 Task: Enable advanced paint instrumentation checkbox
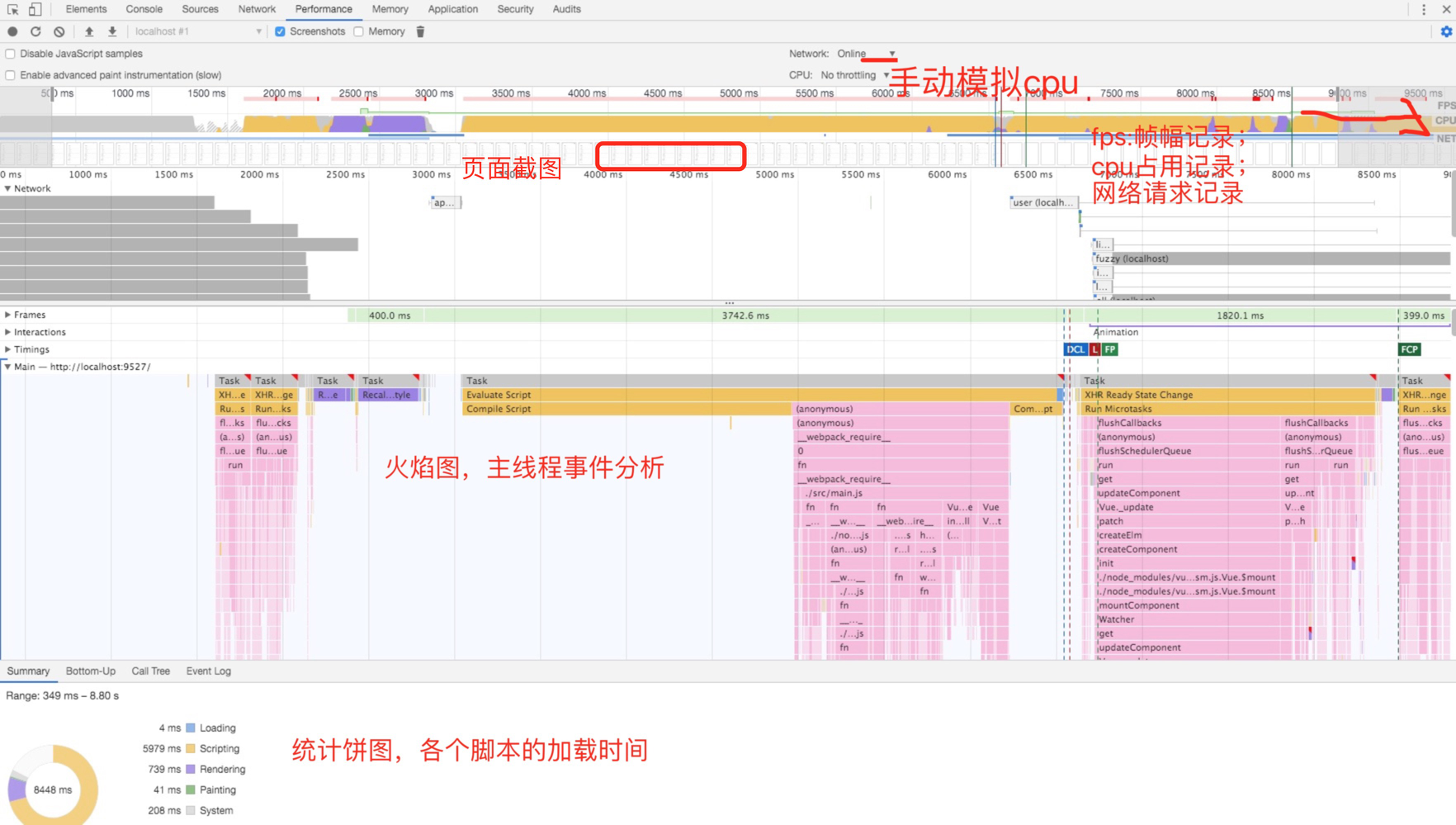10,75
